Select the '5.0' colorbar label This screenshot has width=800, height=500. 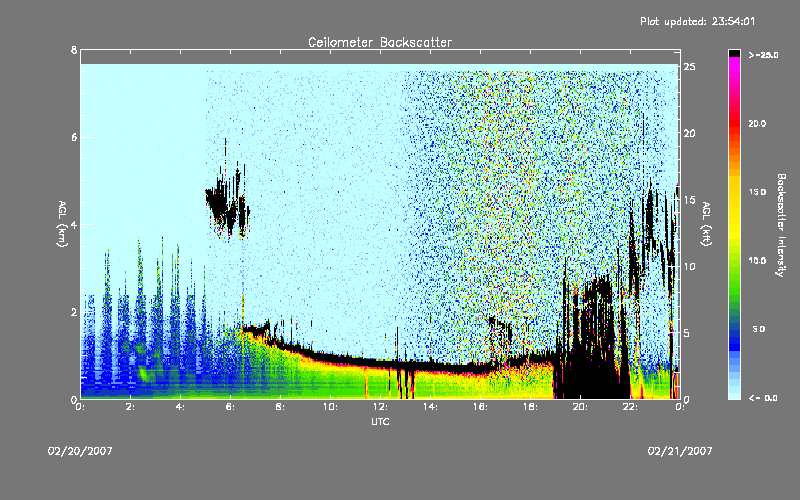759,329
